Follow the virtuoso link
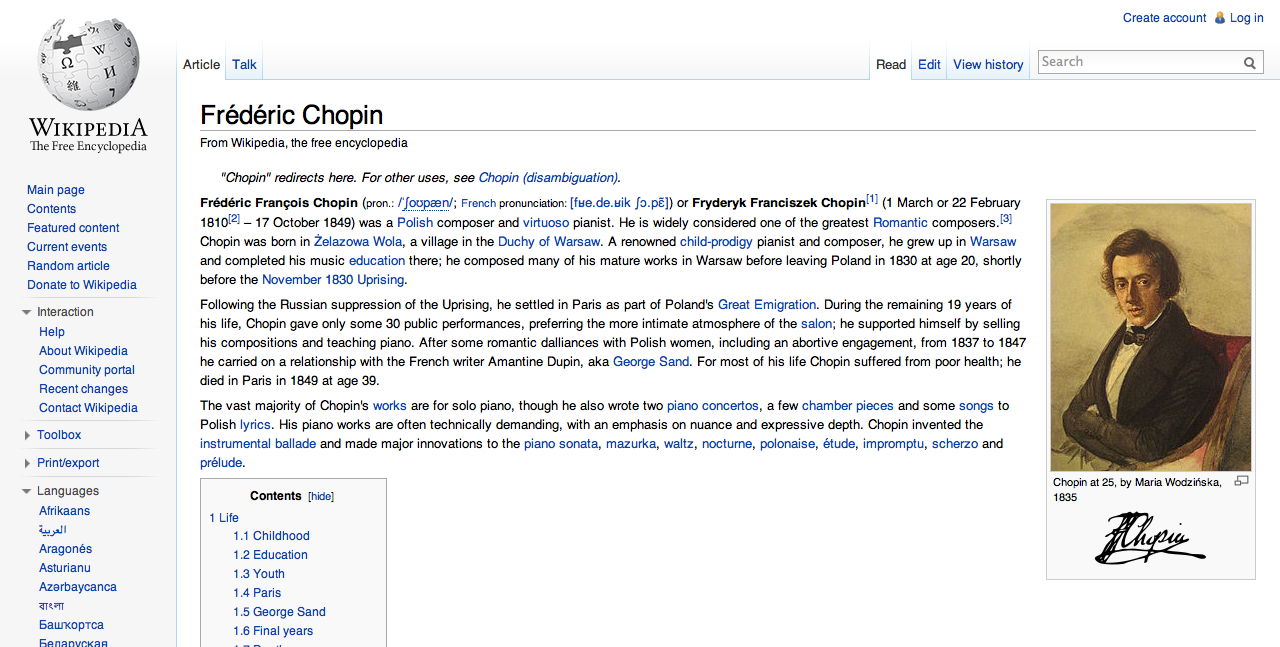The width and height of the screenshot is (1280, 647). pyautogui.click(x=546, y=223)
